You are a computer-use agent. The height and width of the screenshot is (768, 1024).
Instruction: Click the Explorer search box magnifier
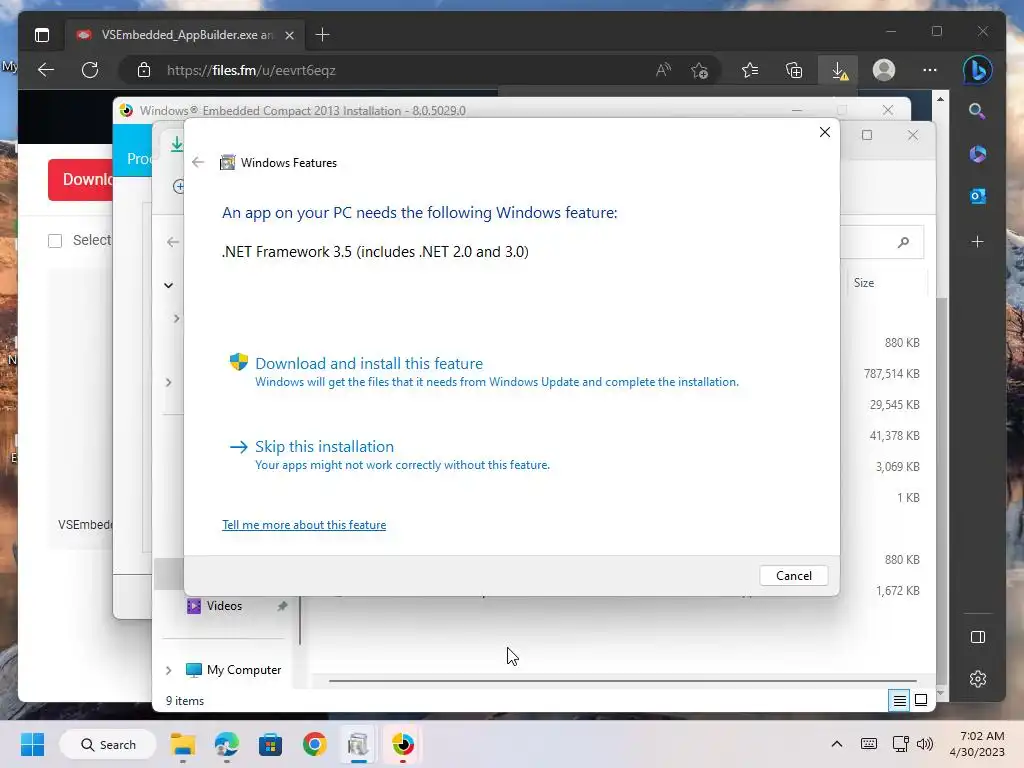pos(903,242)
